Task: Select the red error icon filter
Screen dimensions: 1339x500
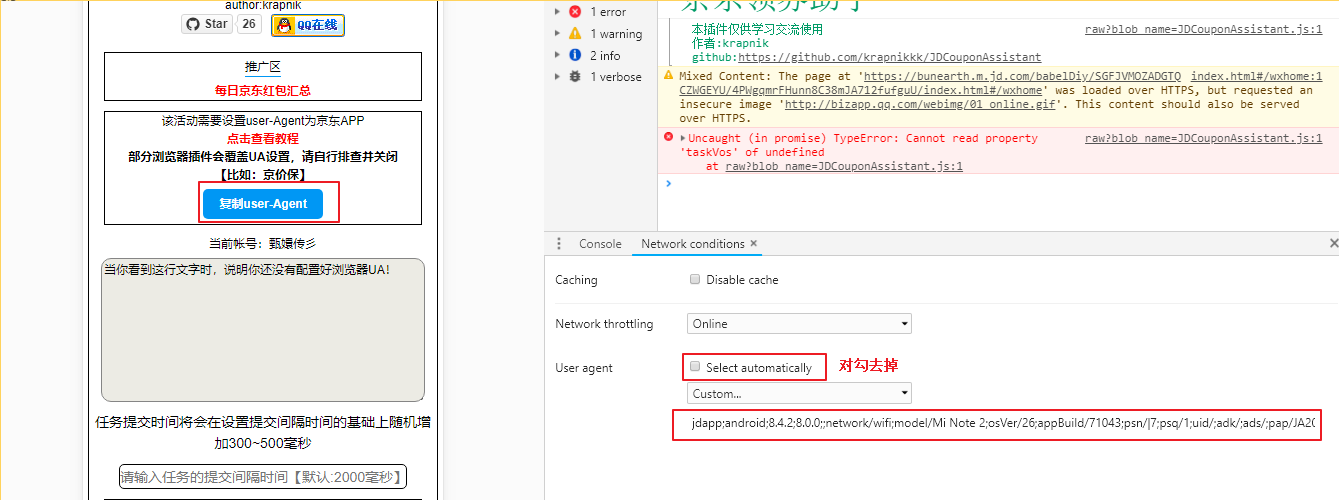Action: point(575,12)
